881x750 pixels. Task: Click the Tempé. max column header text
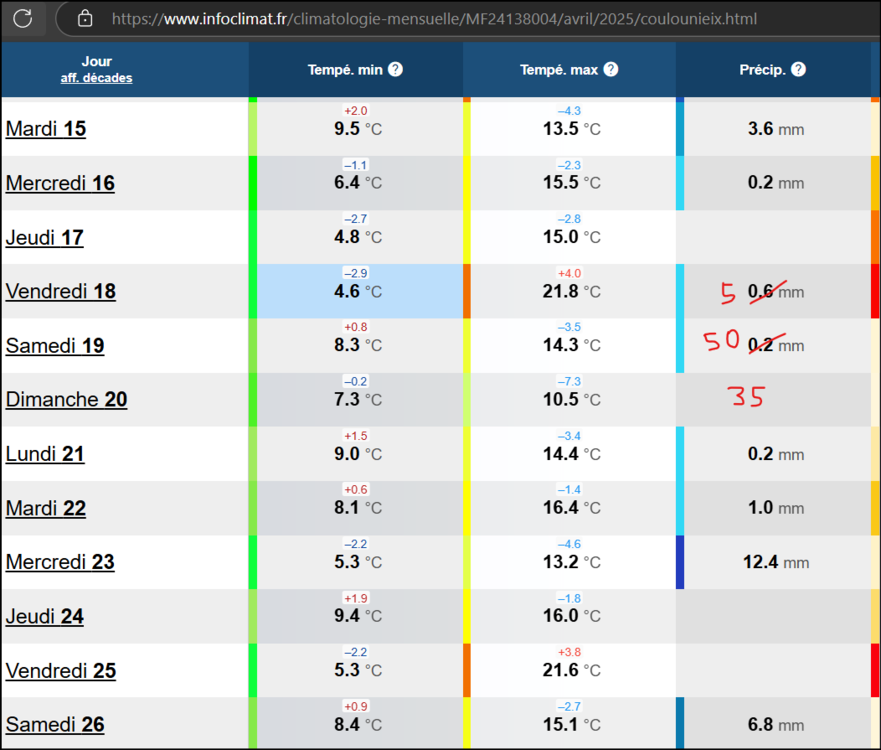559,70
